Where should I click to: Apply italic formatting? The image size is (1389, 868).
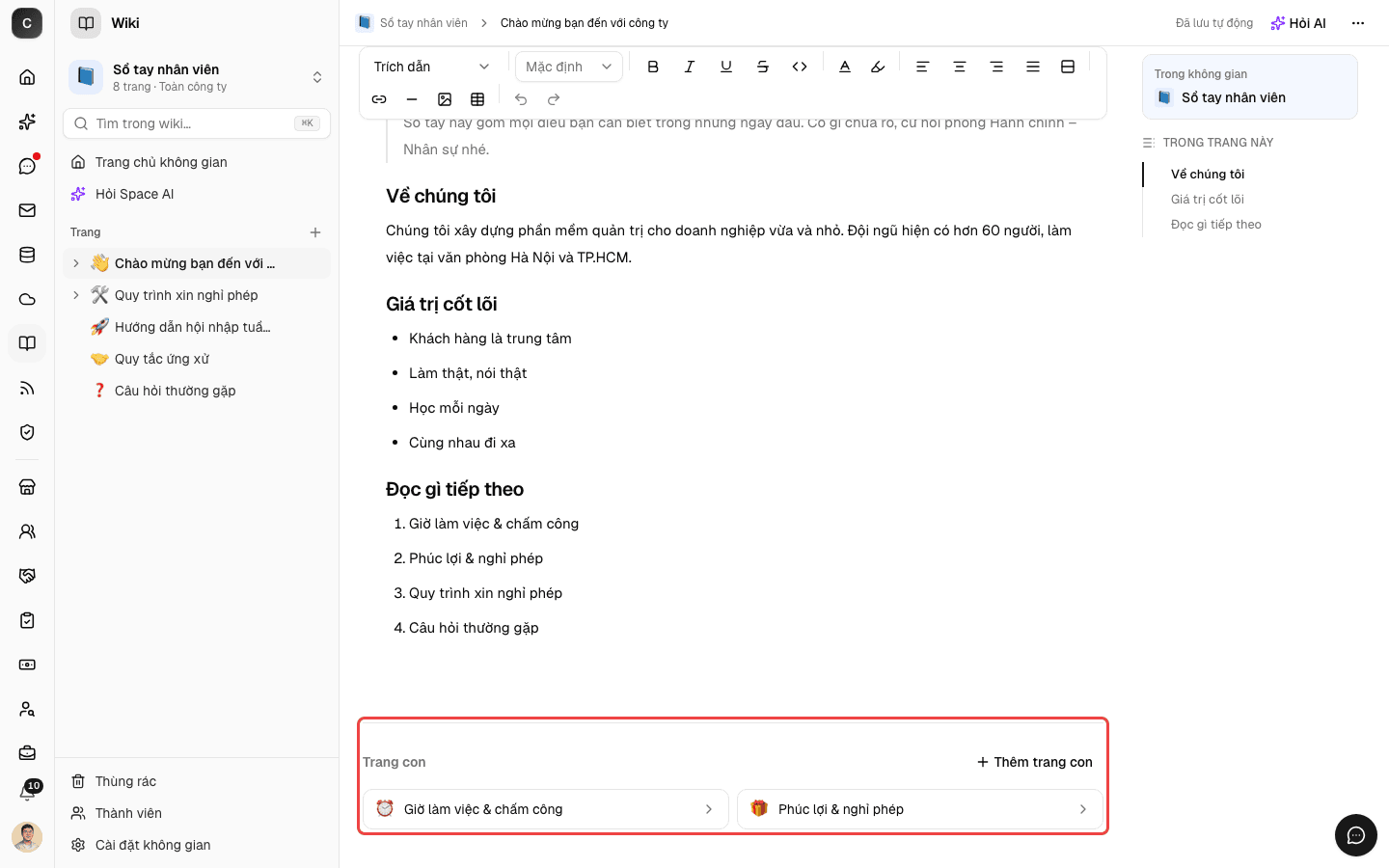pos(690,67)
